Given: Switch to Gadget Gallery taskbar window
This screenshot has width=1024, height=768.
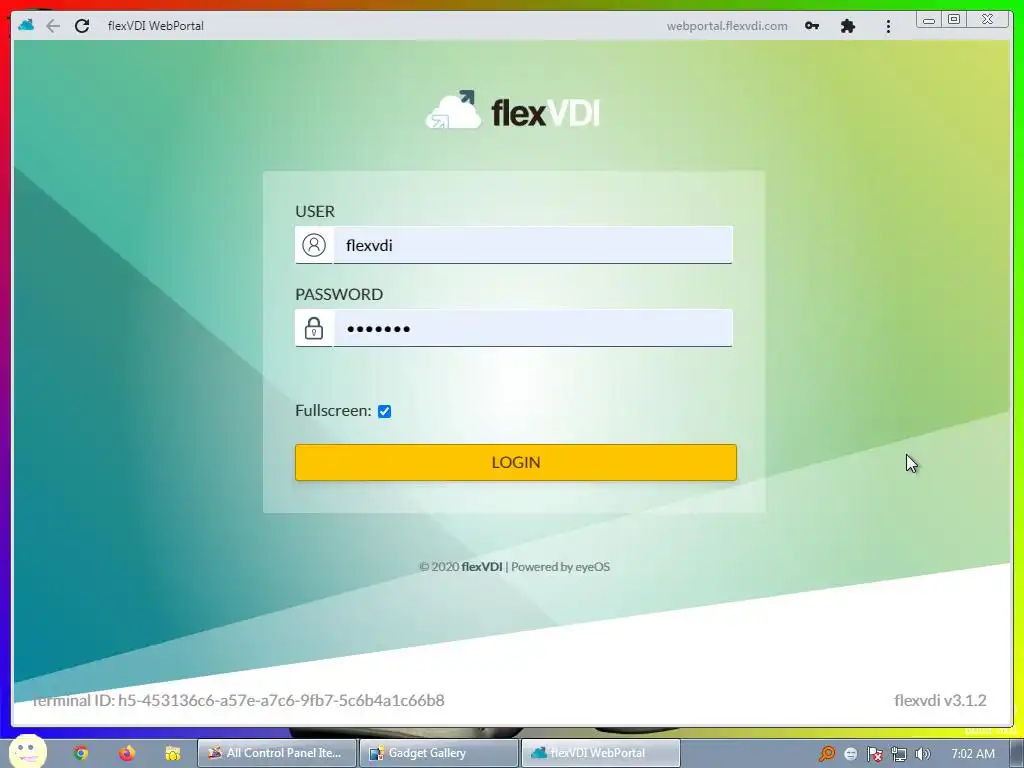Looking at the screenshot, I should click(x=439, y=753).
